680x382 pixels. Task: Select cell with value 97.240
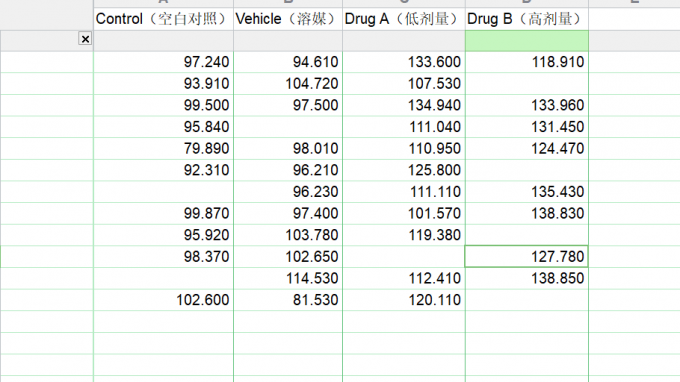(163, 62)
